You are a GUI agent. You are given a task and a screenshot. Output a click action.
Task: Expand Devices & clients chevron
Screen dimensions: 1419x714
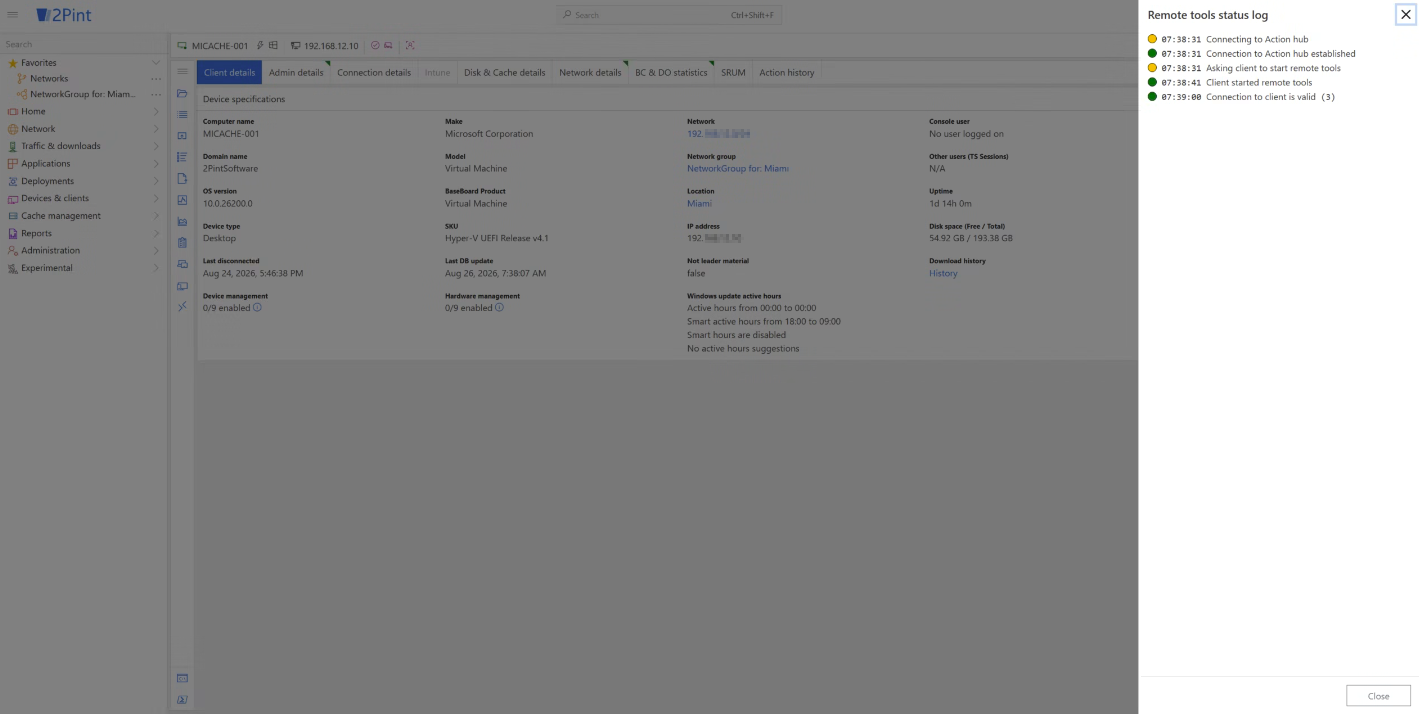point(156,198)
